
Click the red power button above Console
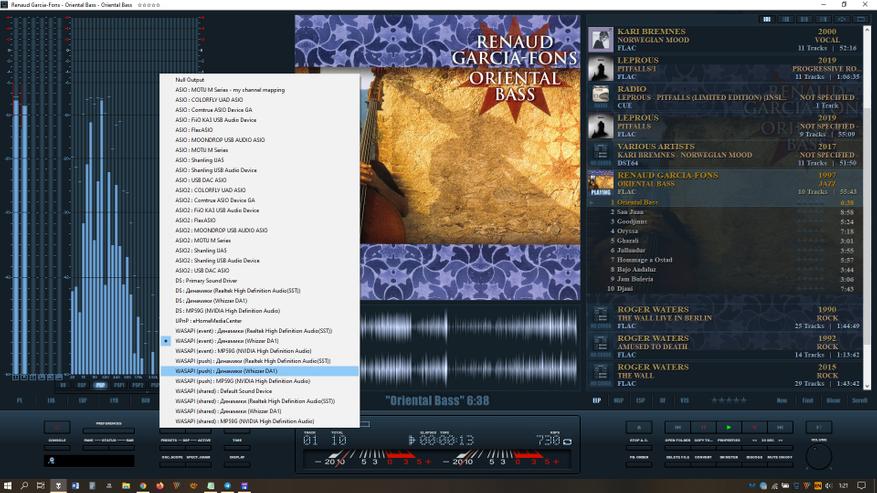(57, 427)
